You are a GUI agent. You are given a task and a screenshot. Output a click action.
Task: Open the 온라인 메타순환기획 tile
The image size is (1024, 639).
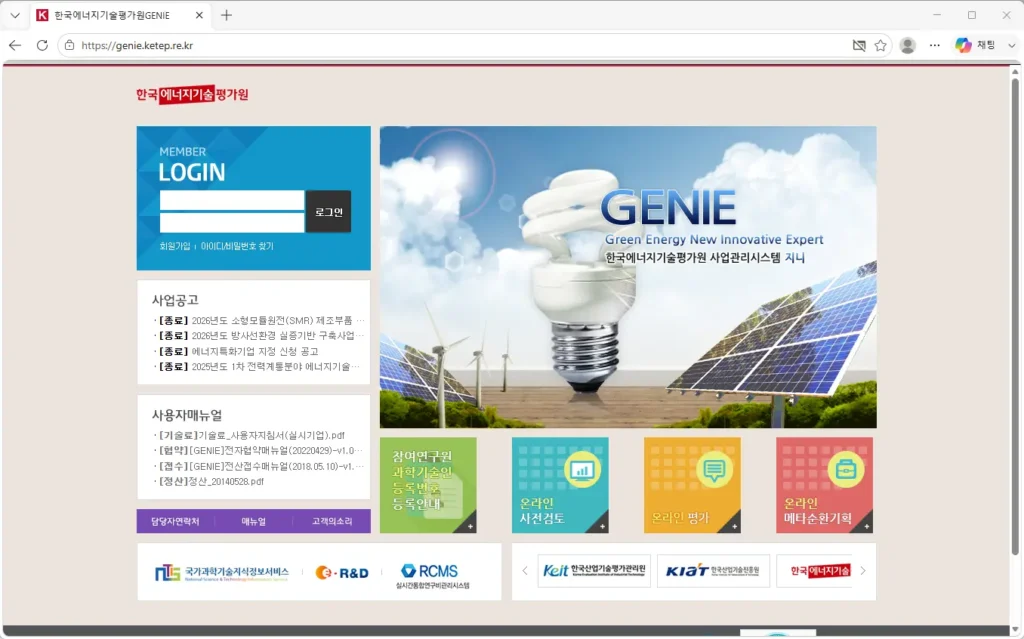[x=824, y=485]
